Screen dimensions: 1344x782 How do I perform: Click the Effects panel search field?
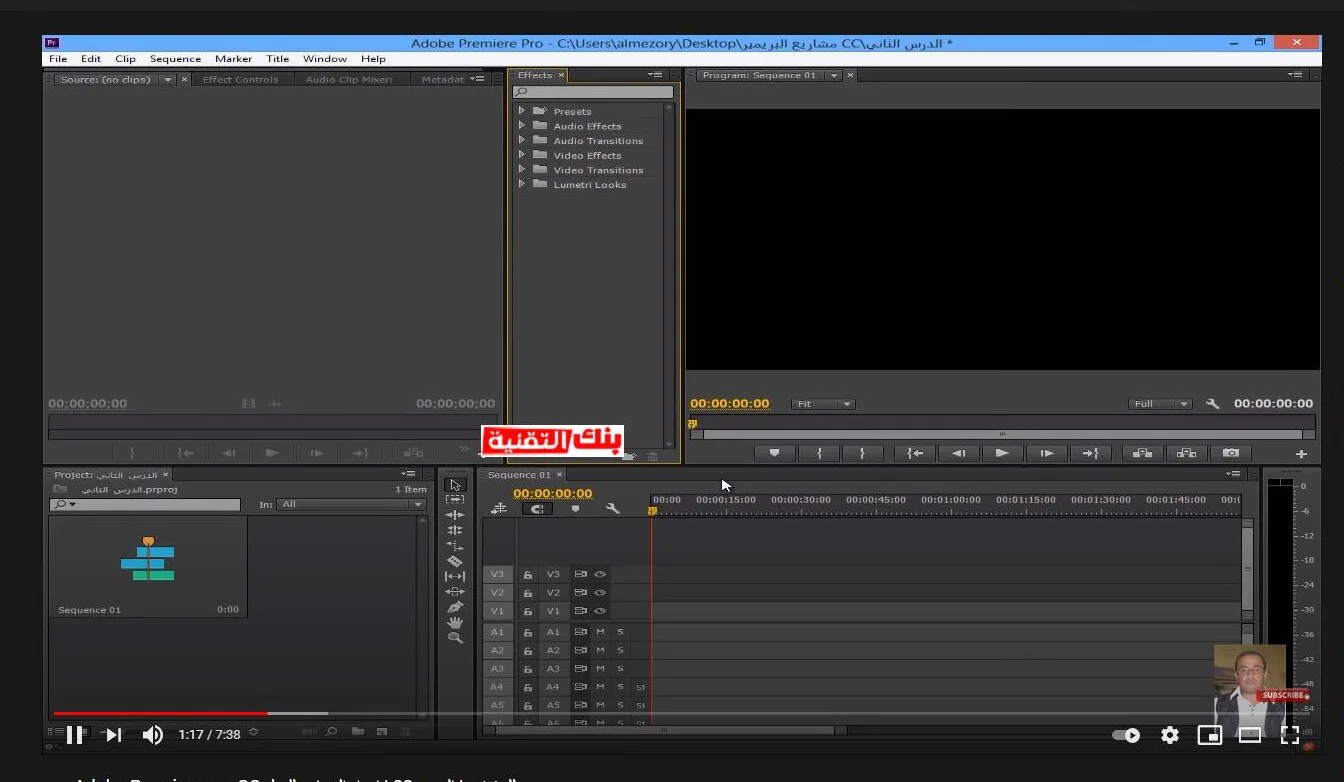point(594,92)
